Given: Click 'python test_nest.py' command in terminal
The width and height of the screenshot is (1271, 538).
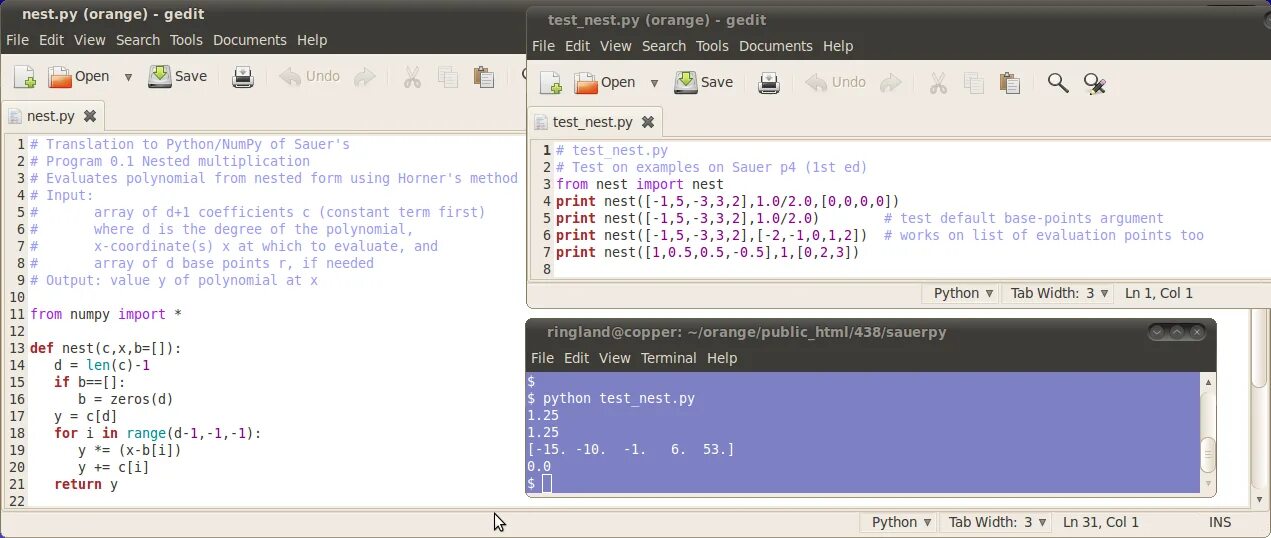Looking at the screenshot, I should 619,399.
